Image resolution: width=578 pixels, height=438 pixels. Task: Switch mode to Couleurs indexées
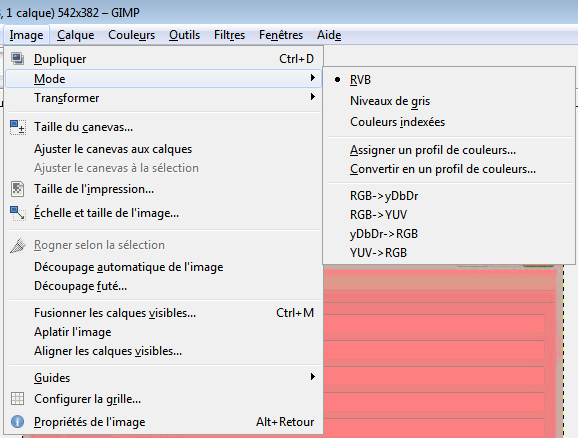pos(397,122)
